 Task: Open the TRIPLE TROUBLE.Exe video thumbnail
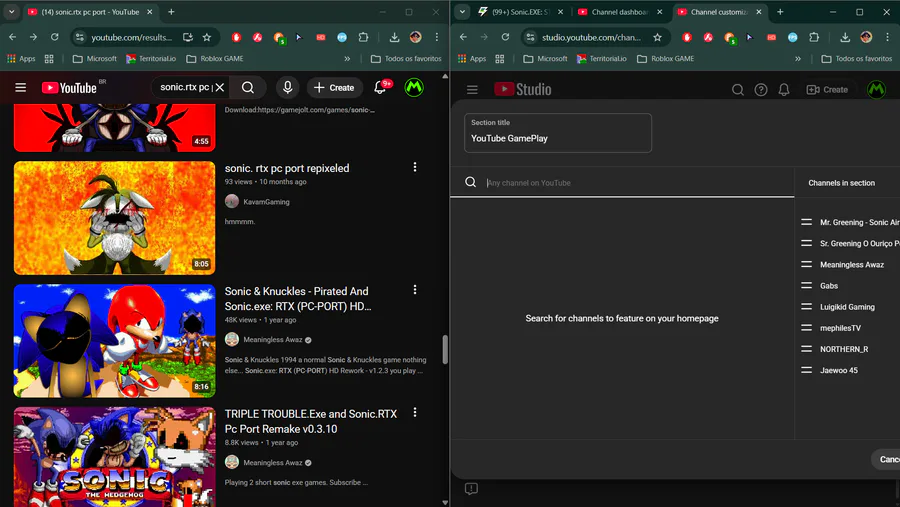pyautogui.click(x=115, y=456)
